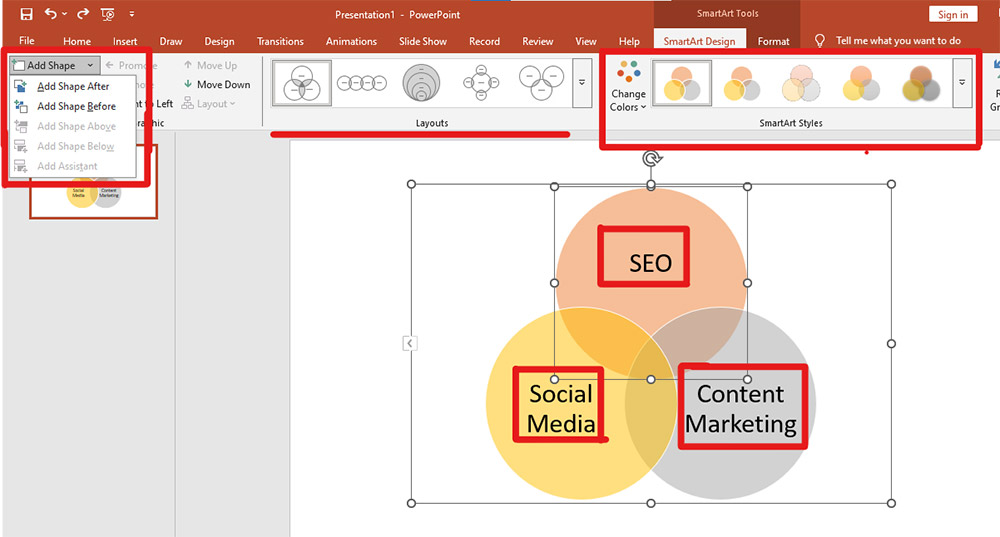Click the Save icon in quick access toolbar
The width and height of the screenshot is (1000, 537).
click(x=26, y=13)
